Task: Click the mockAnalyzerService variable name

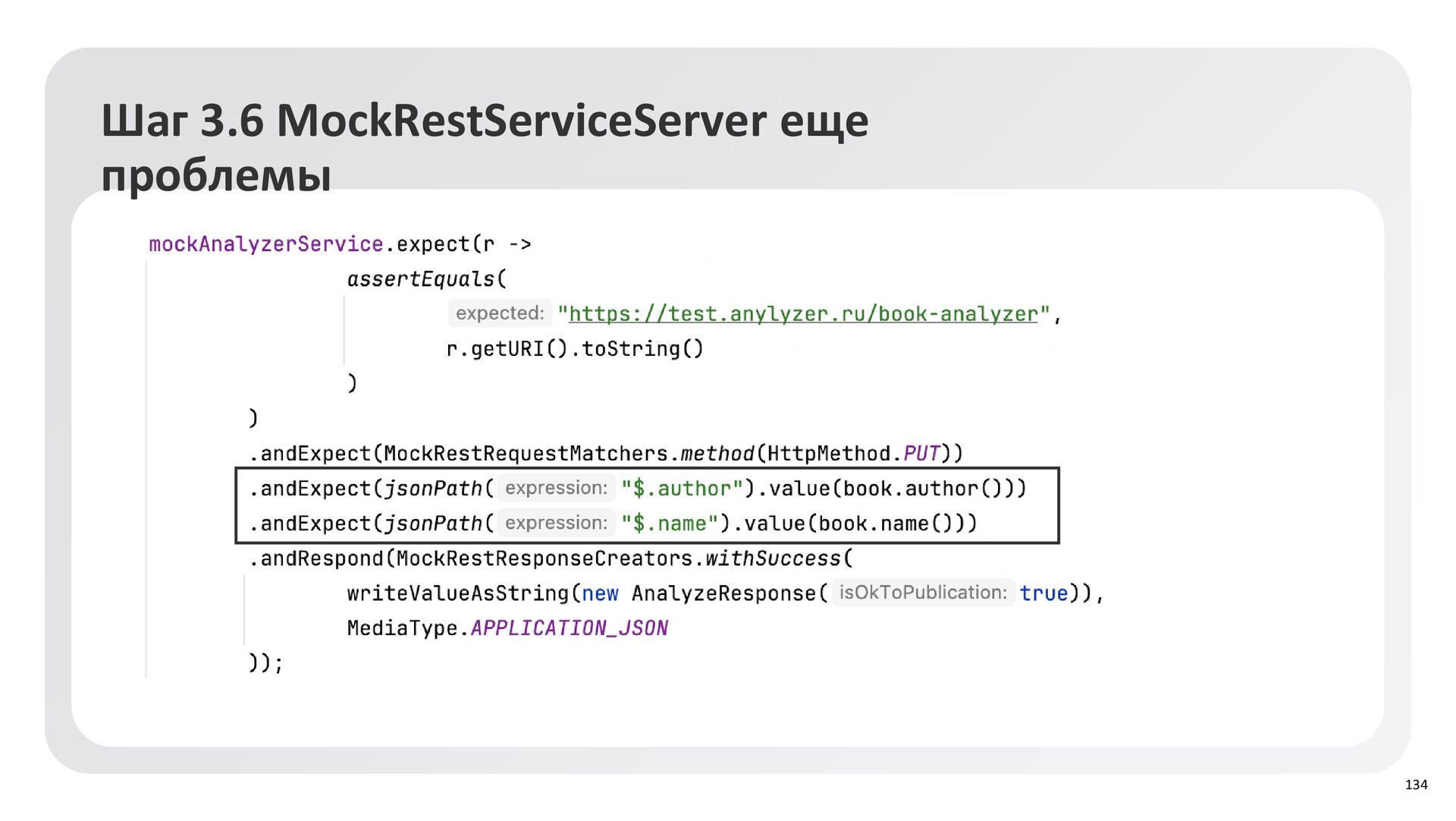Action: coord(265,244)
